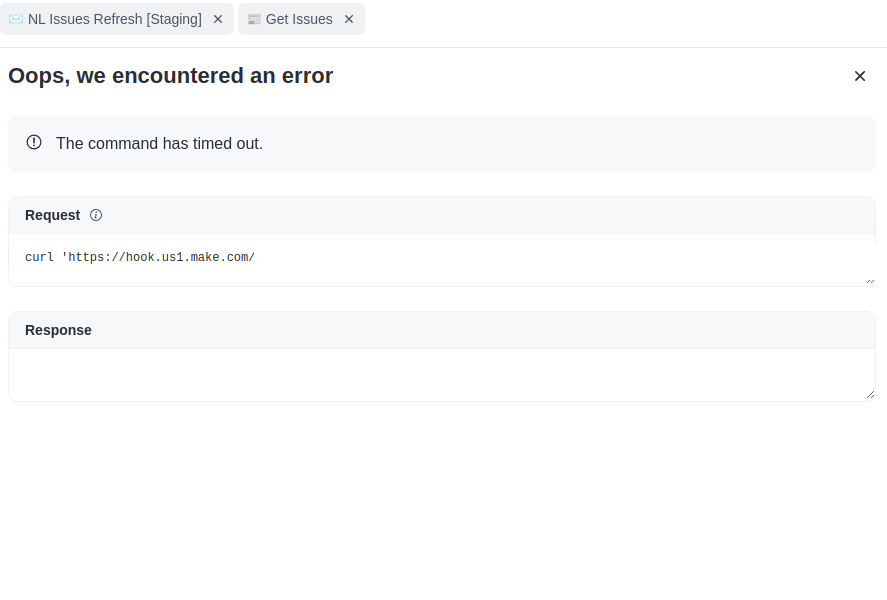Screen dimensions: 887x600
Task: Click the info icon next to Request
Action: (96, 215)
